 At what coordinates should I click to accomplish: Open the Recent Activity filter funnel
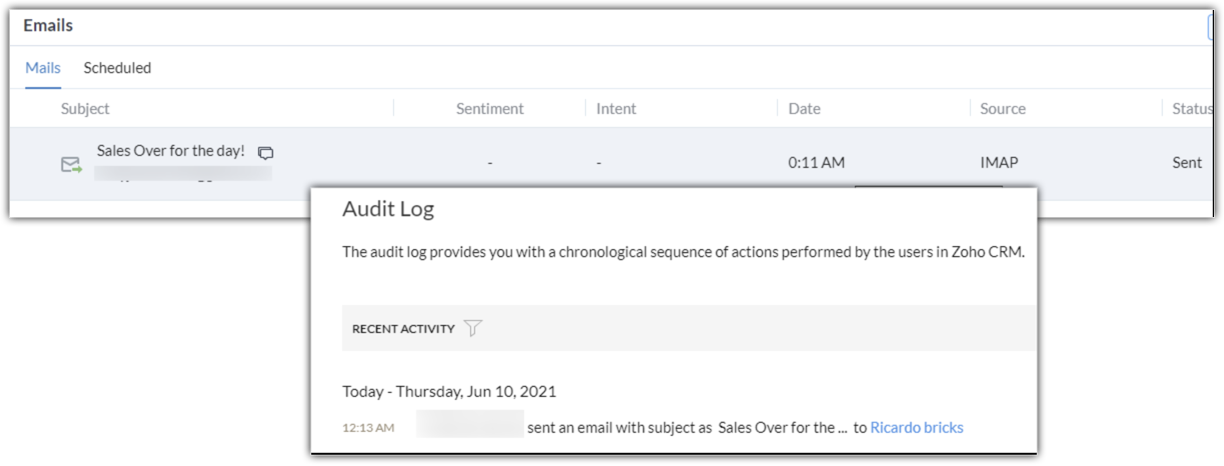pos(473,328)
